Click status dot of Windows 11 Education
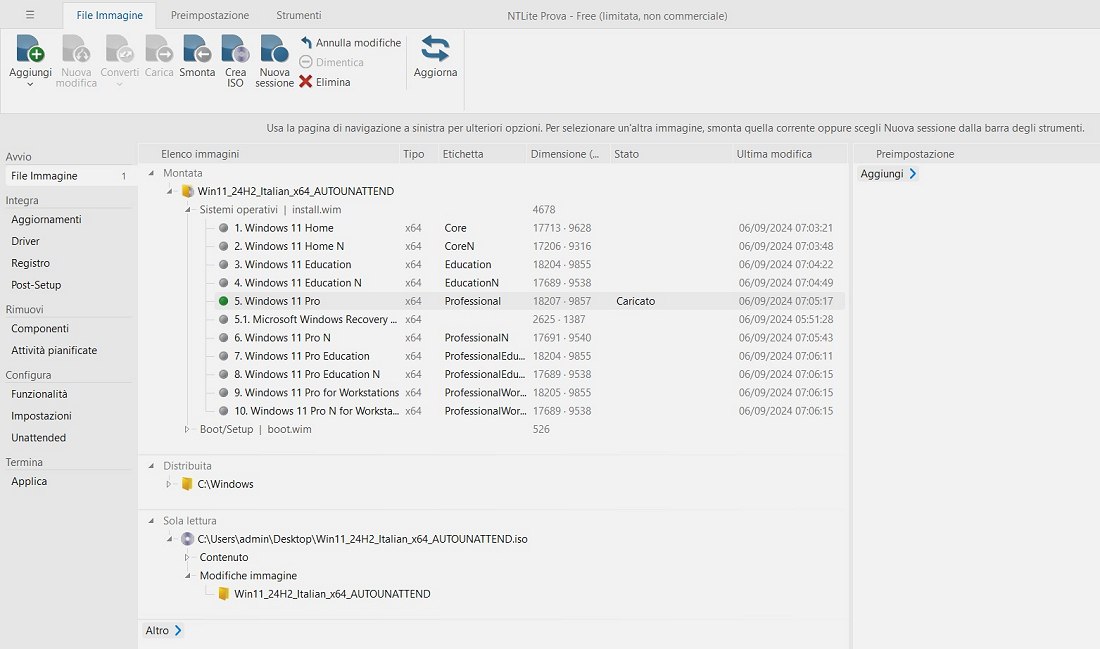Viewport: 1100px width, 649px height. coord(224,265)
